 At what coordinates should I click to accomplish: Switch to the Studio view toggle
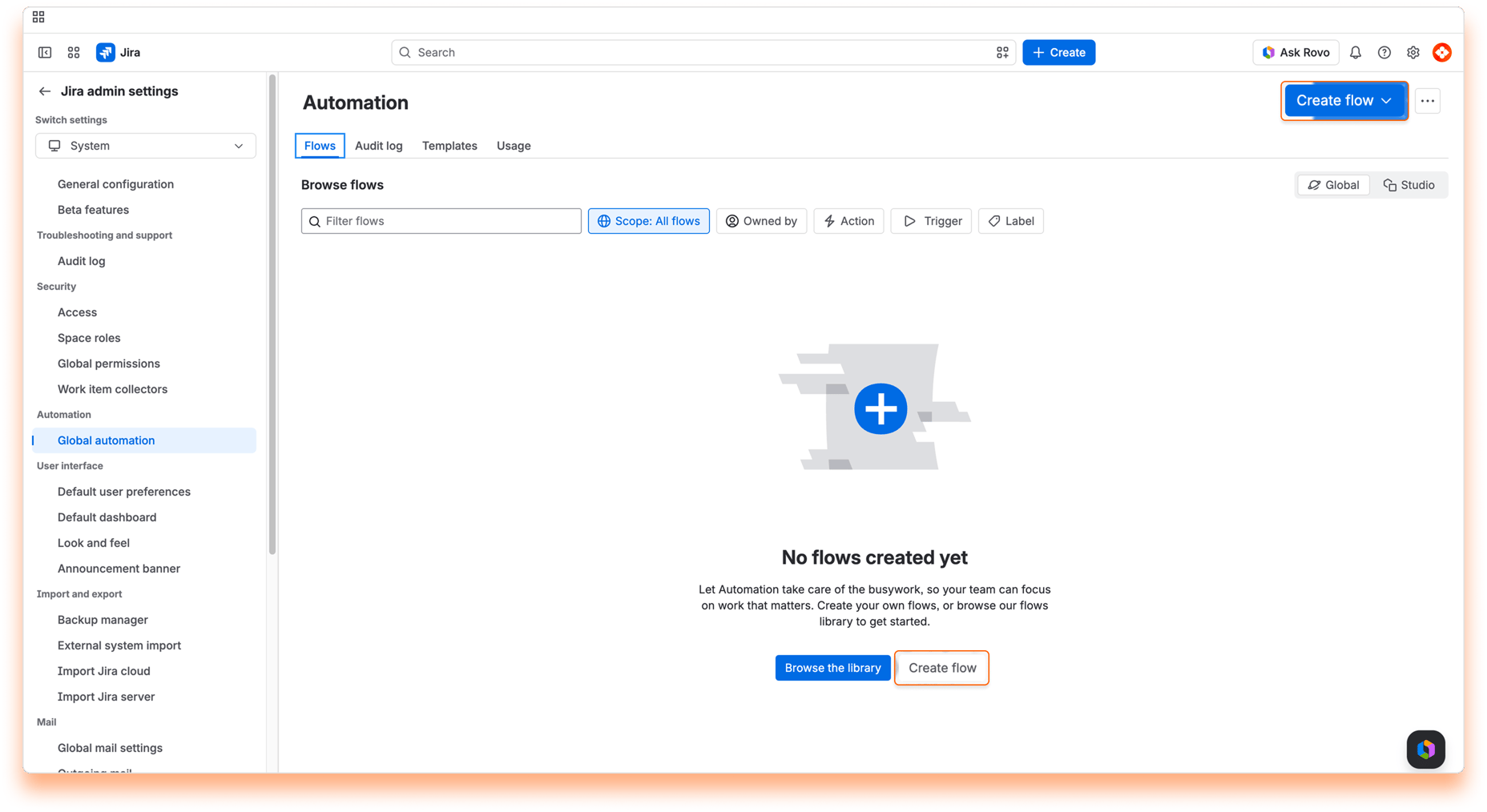1409,185
